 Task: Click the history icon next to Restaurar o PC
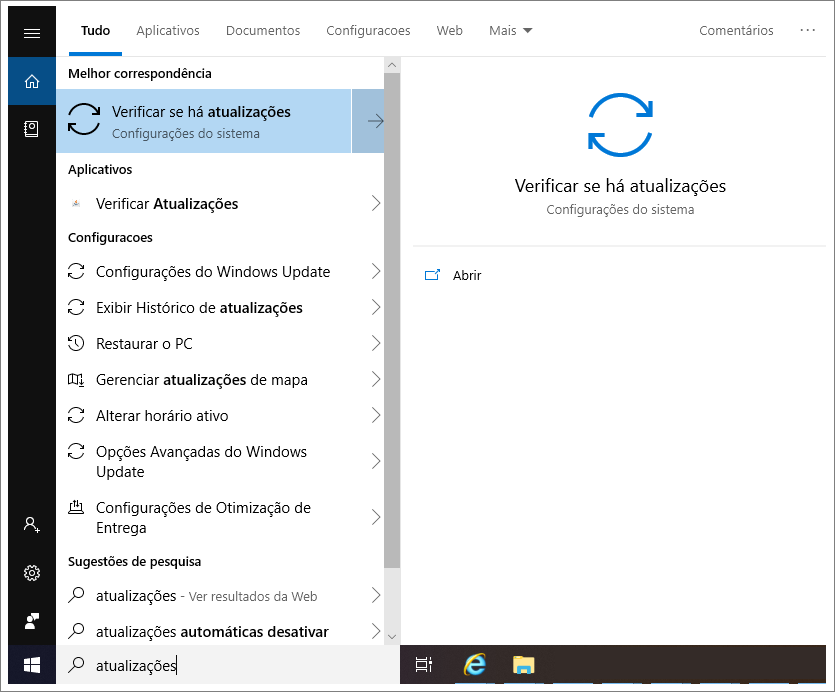pyautogui.click(x=76, y=343)
